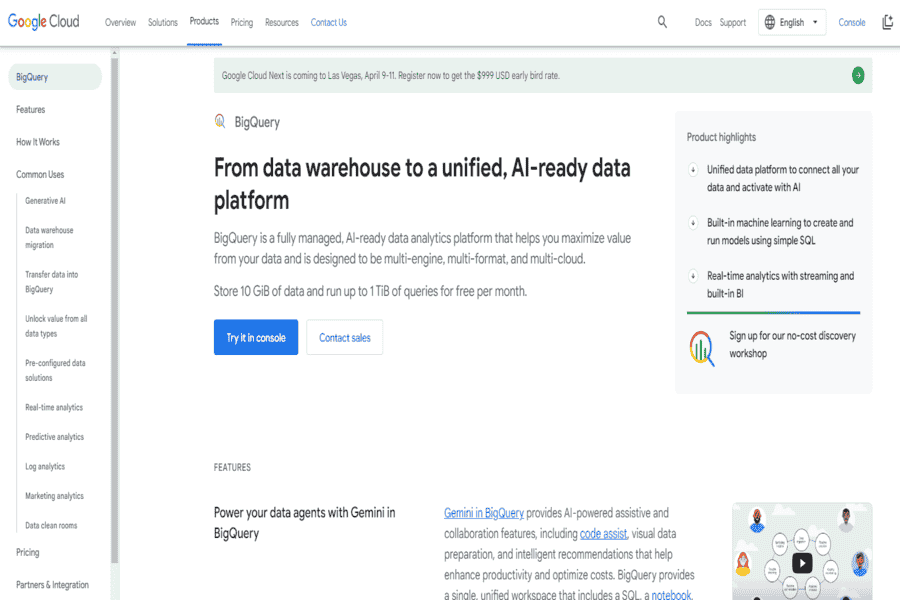Expand Unified data platform highlight arrow

tap(693, 169)
